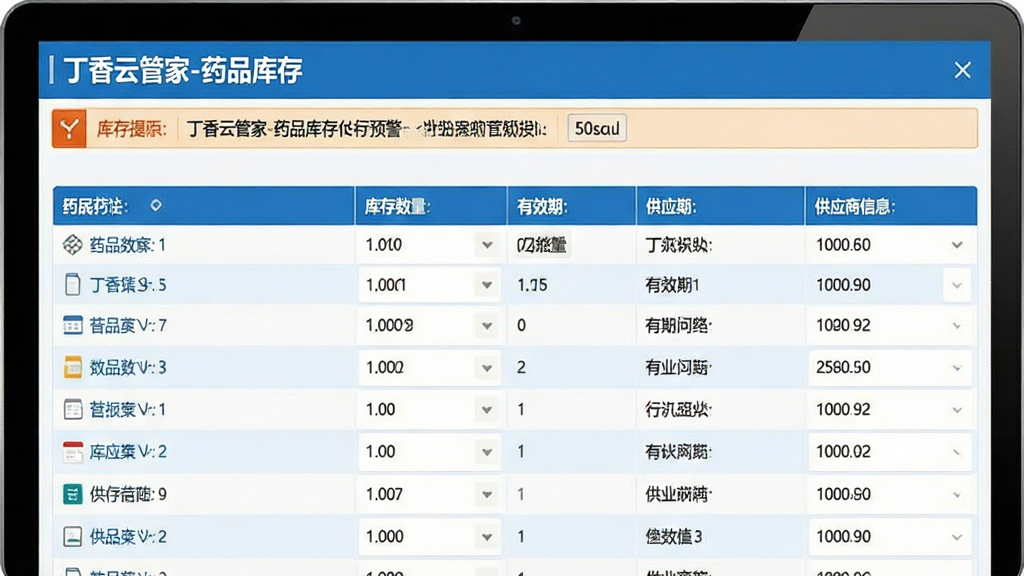1024x576 pixels.
Task: Click the gray tag in first row validity cell
Action: 542,245
